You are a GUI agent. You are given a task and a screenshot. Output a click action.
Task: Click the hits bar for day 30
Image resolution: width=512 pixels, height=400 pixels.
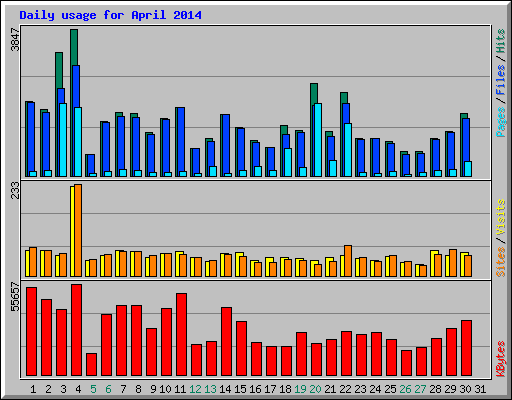(x=464, y=116)
